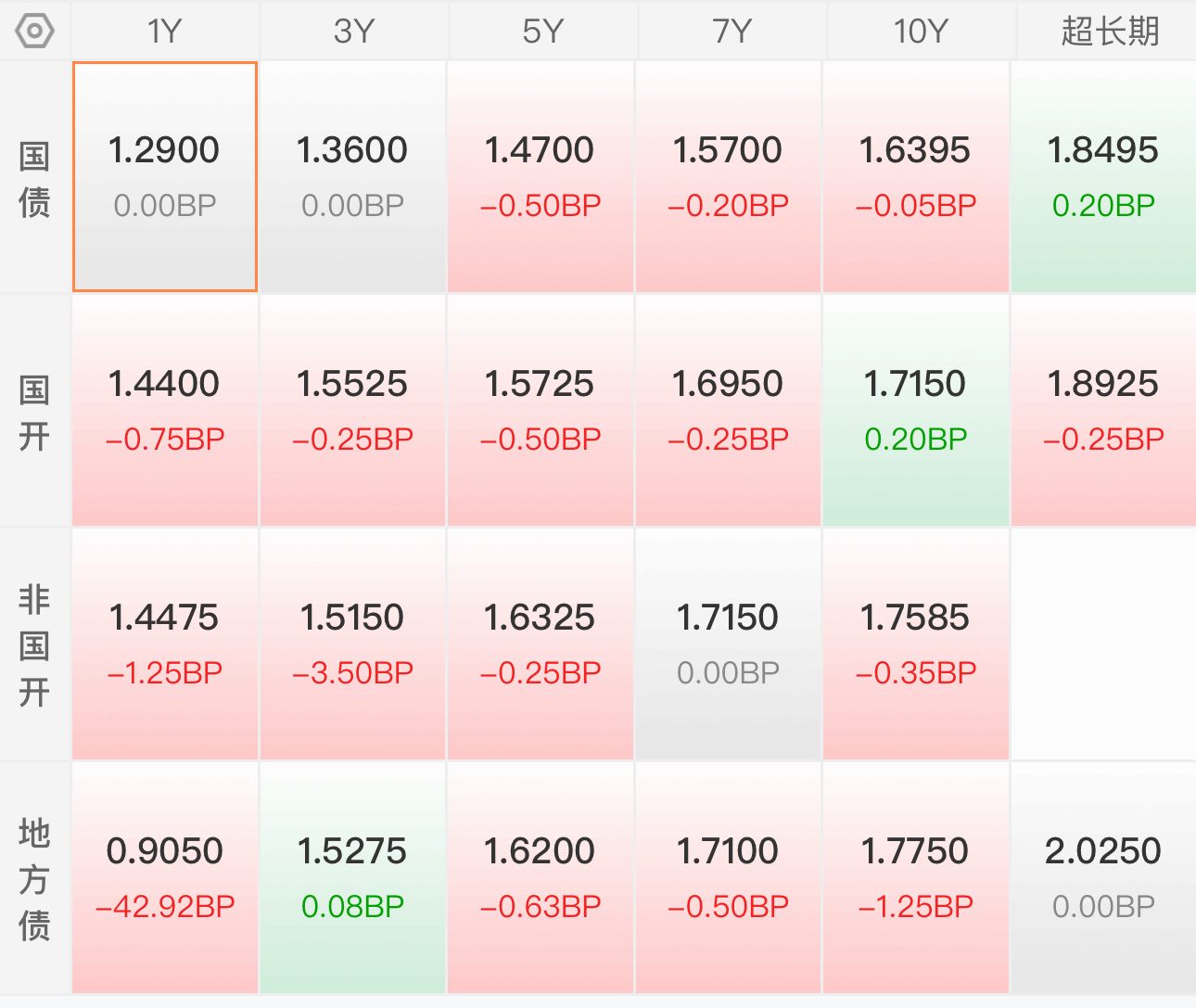Select the 5Y column header
The width and height of the screenshot is (1196, 1008).
[x=542, y=32]
